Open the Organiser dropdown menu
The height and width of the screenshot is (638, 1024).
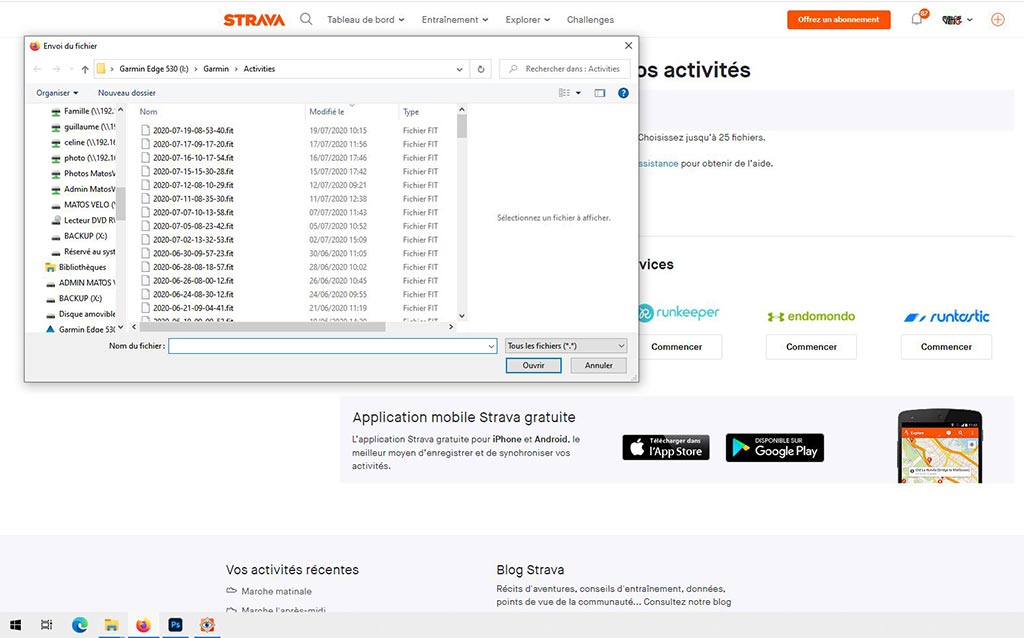(57, 93)
